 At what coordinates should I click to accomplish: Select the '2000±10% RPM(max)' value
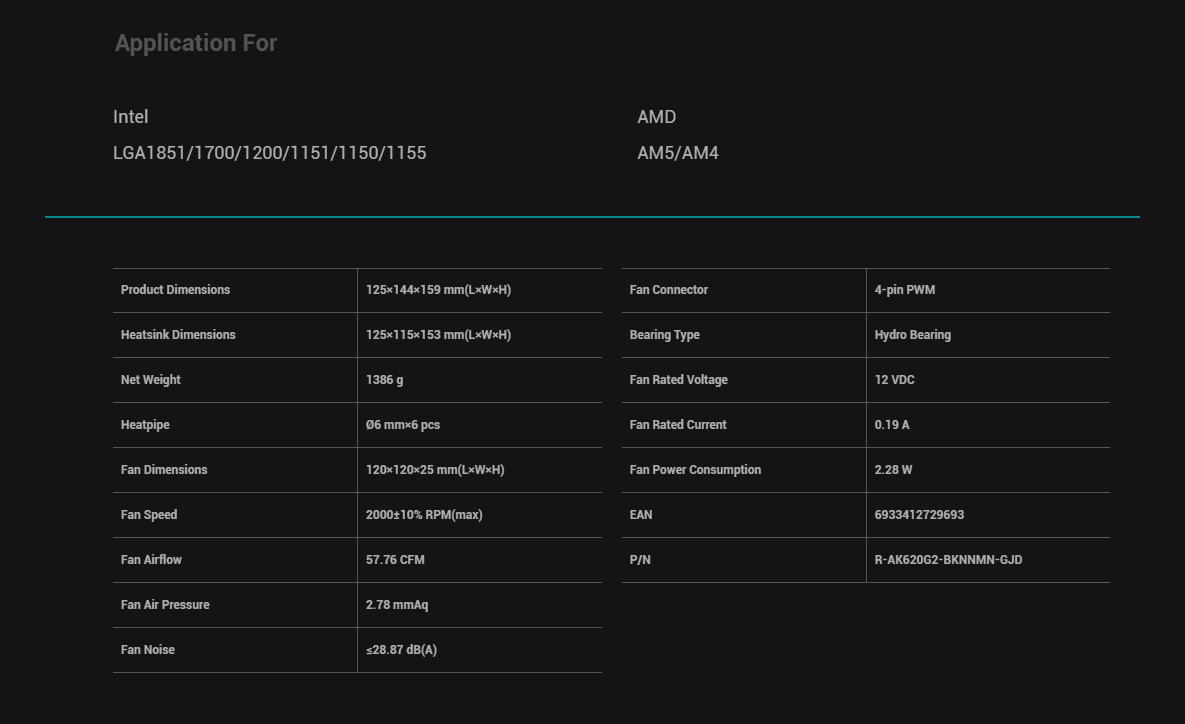tap(424, 515)
